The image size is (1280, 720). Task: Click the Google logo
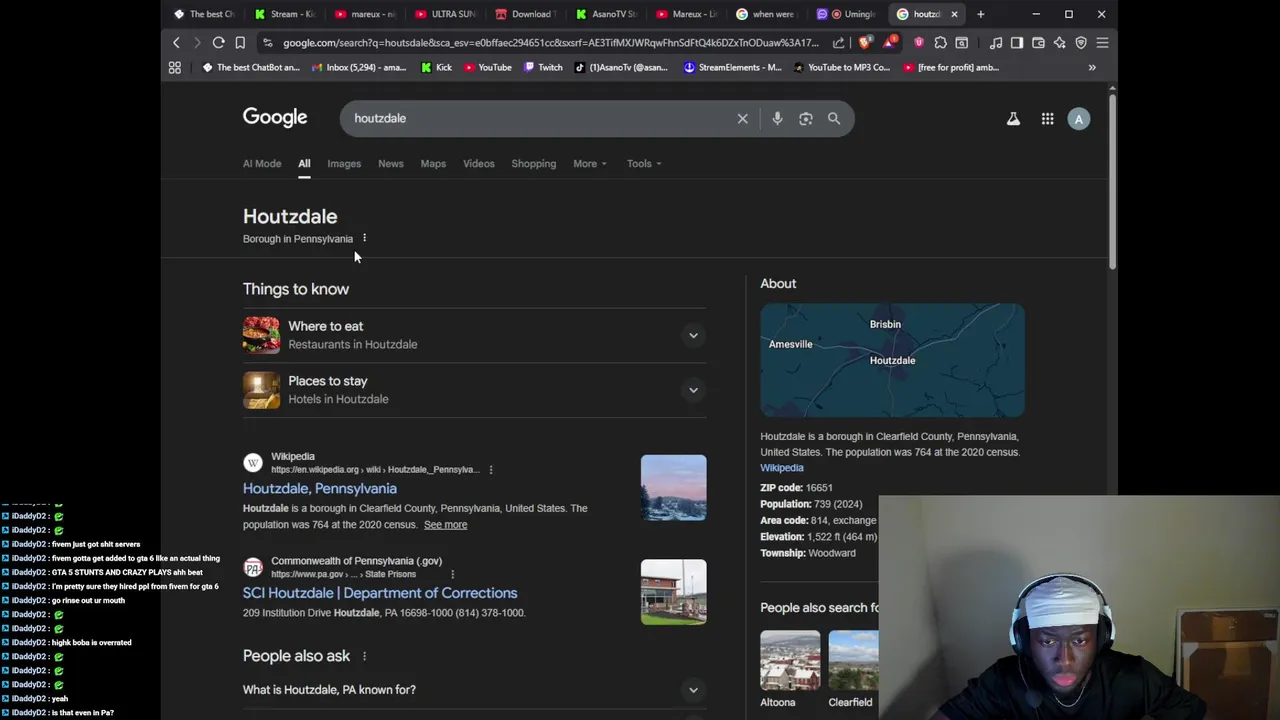click(x=275, y=118)
